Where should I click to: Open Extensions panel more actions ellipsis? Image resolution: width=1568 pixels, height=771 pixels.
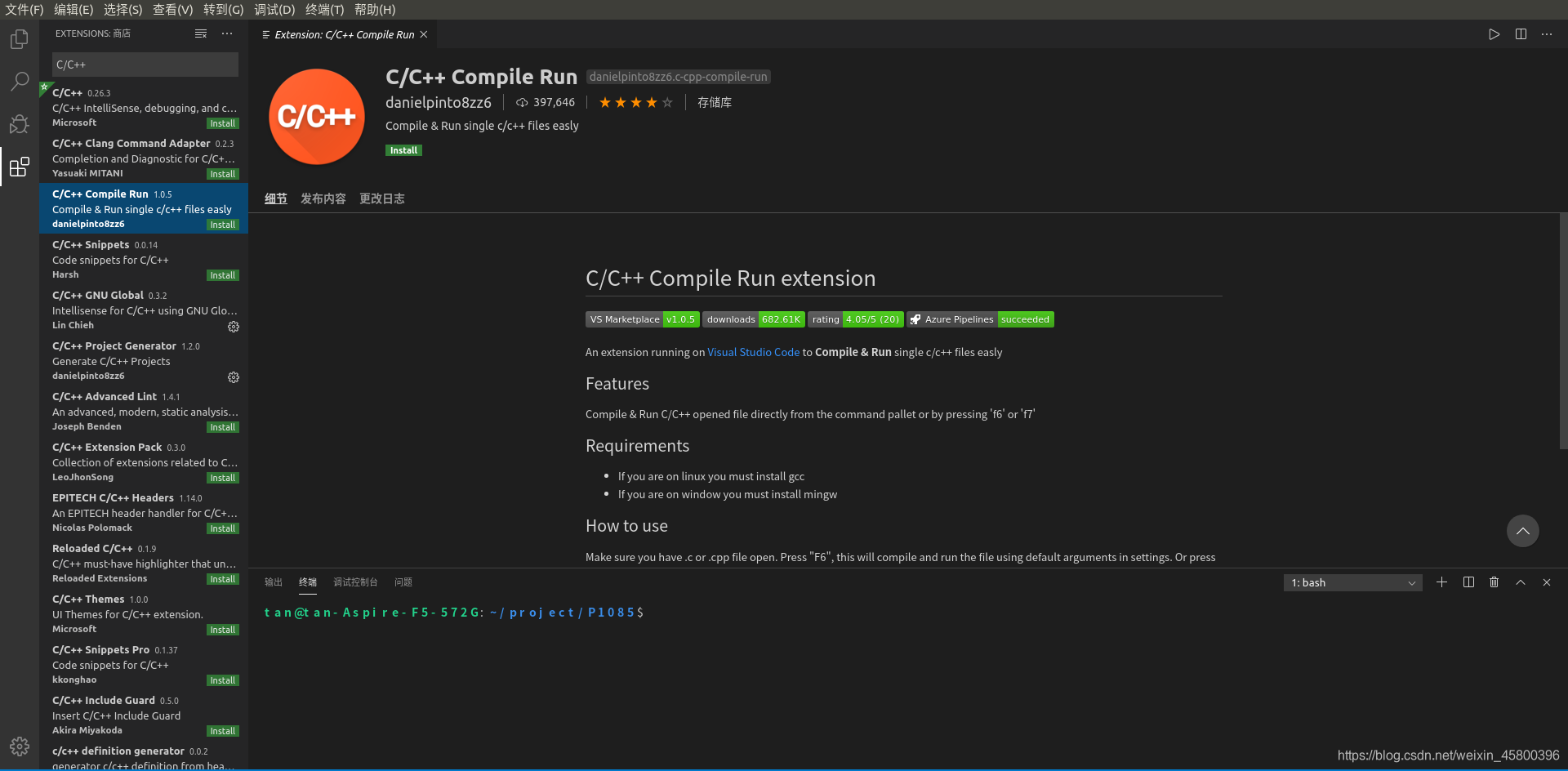tap(227, 33)
